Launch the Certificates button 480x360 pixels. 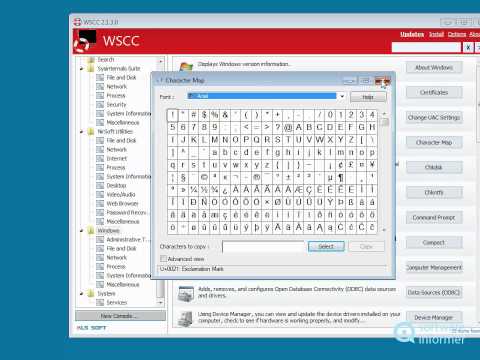tap(434, 92)
